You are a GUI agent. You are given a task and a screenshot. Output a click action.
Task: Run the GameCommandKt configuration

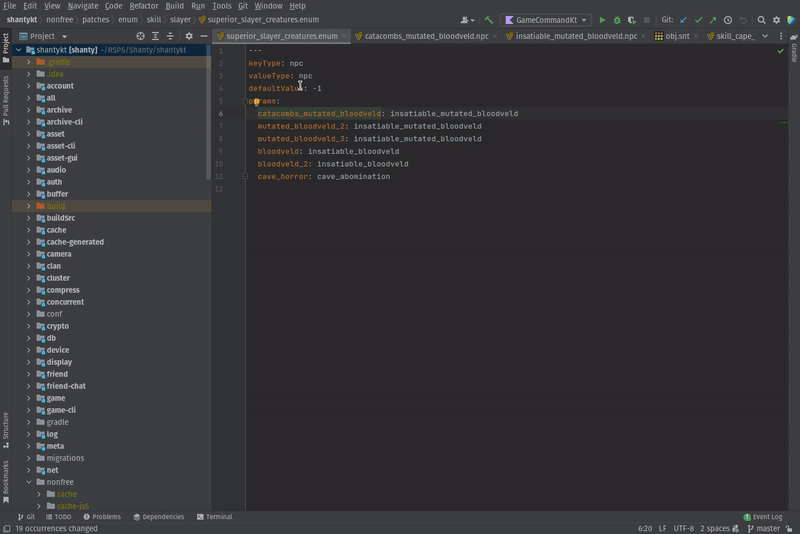[x=602, y=20]
